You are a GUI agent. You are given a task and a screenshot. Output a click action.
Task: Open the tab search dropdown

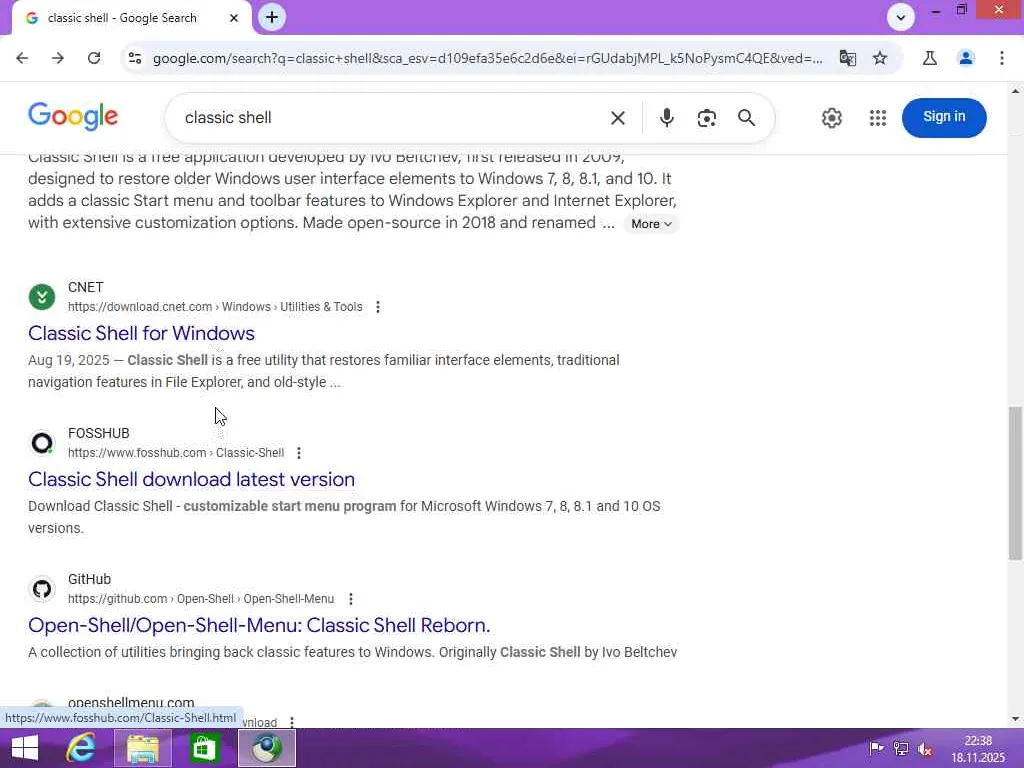point(901,18)
